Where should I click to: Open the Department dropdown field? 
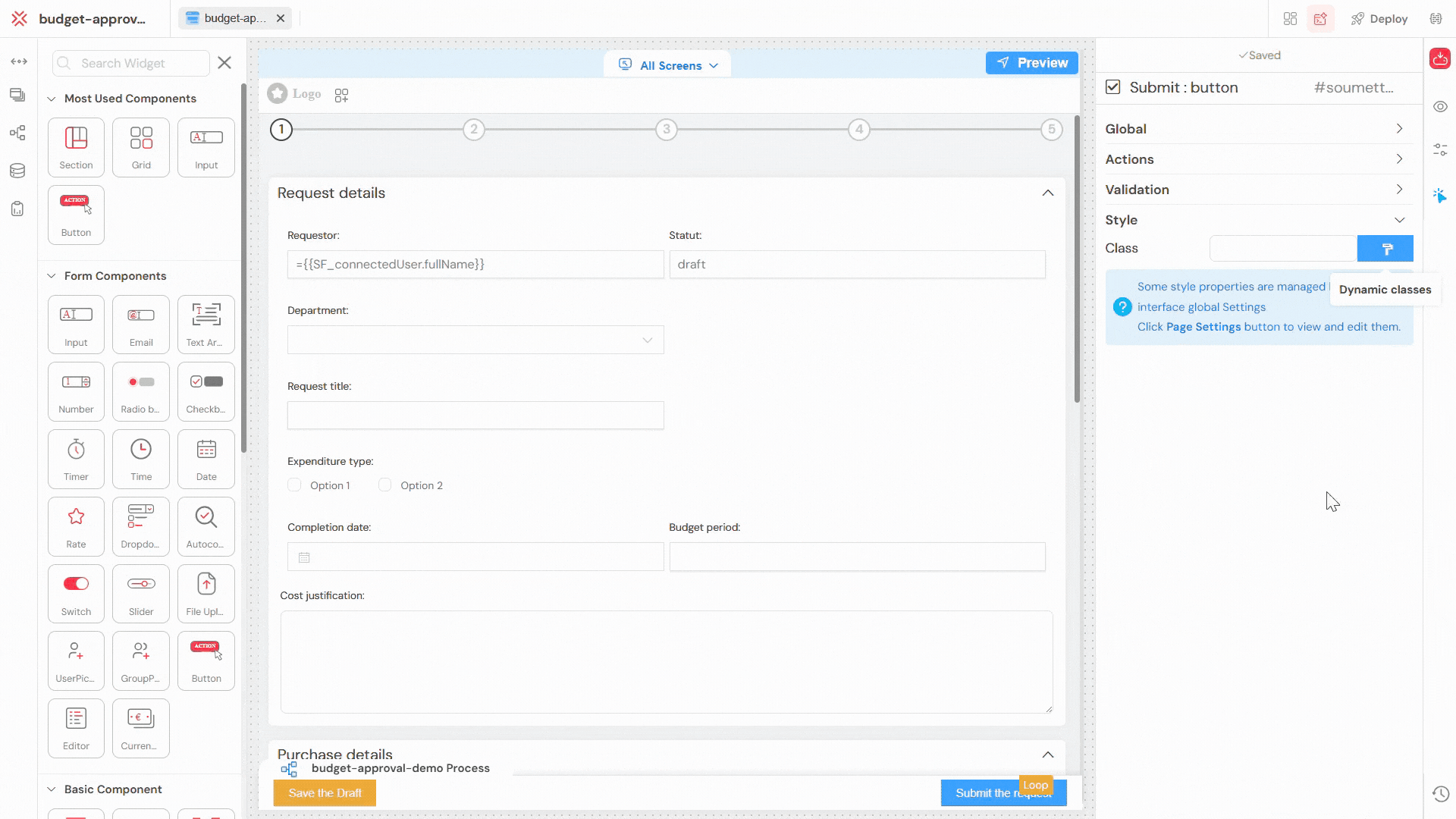[x=475, y=340]
